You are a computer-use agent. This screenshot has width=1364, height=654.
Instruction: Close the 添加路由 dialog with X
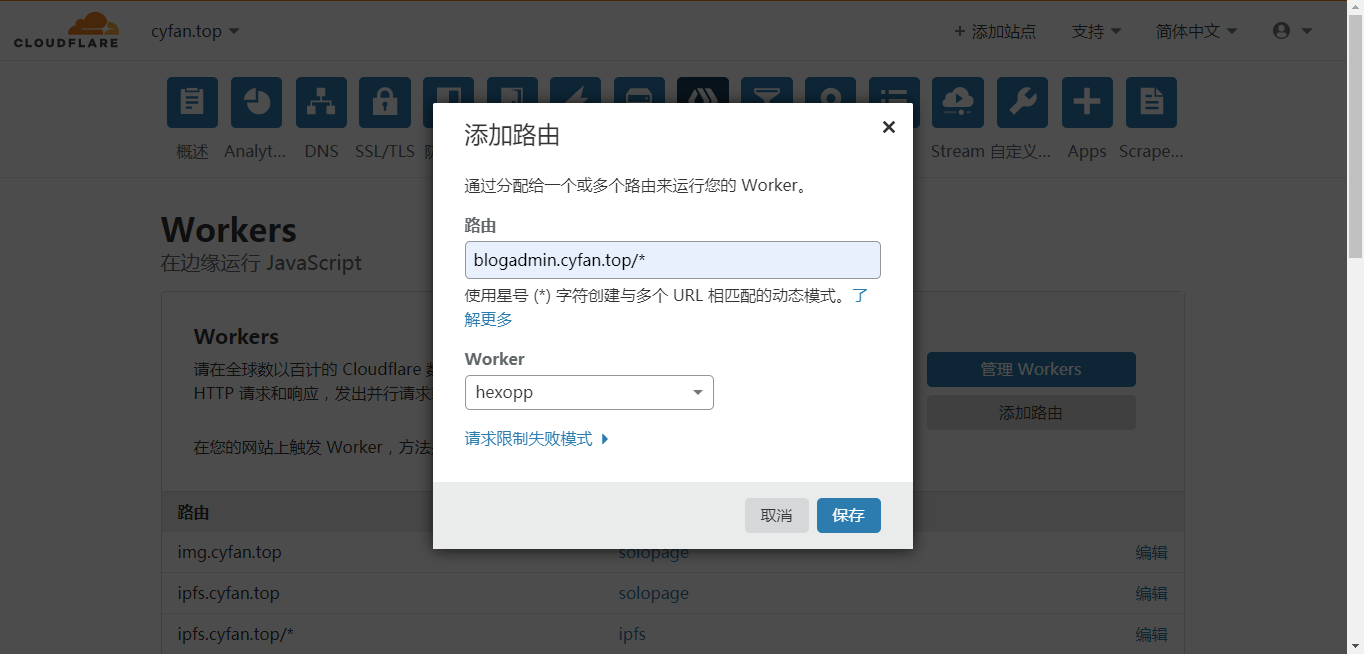(888, 127)
